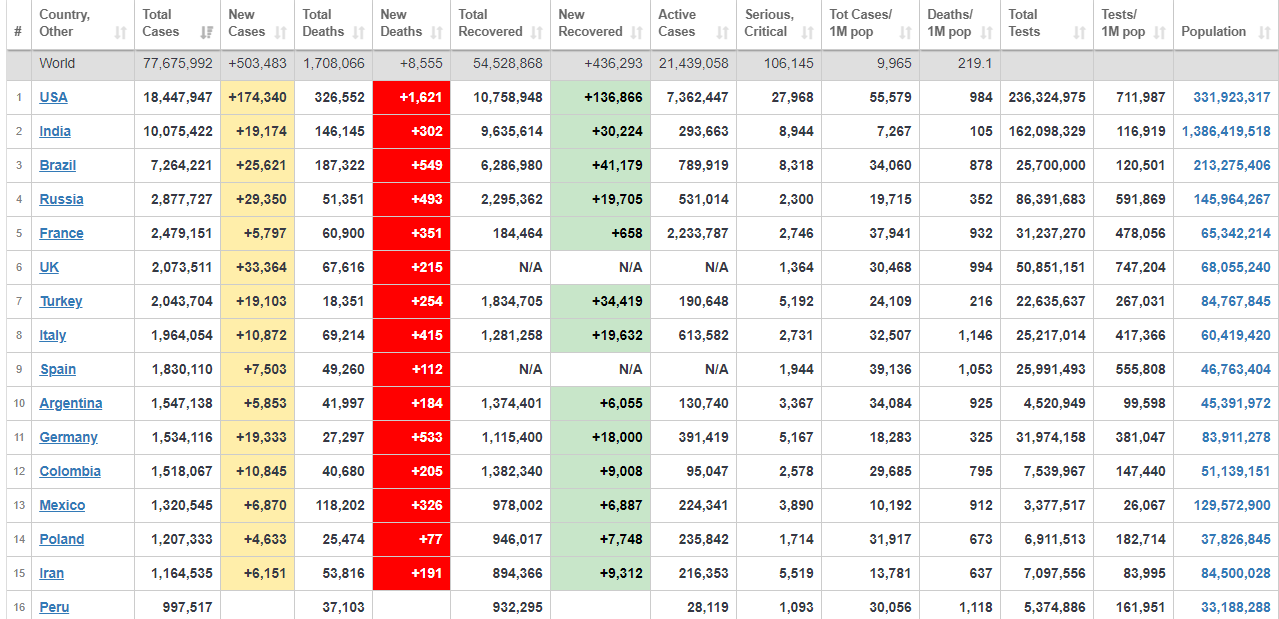Open the Russia country link
This screenshot has height=619, width=1279.
61,199
